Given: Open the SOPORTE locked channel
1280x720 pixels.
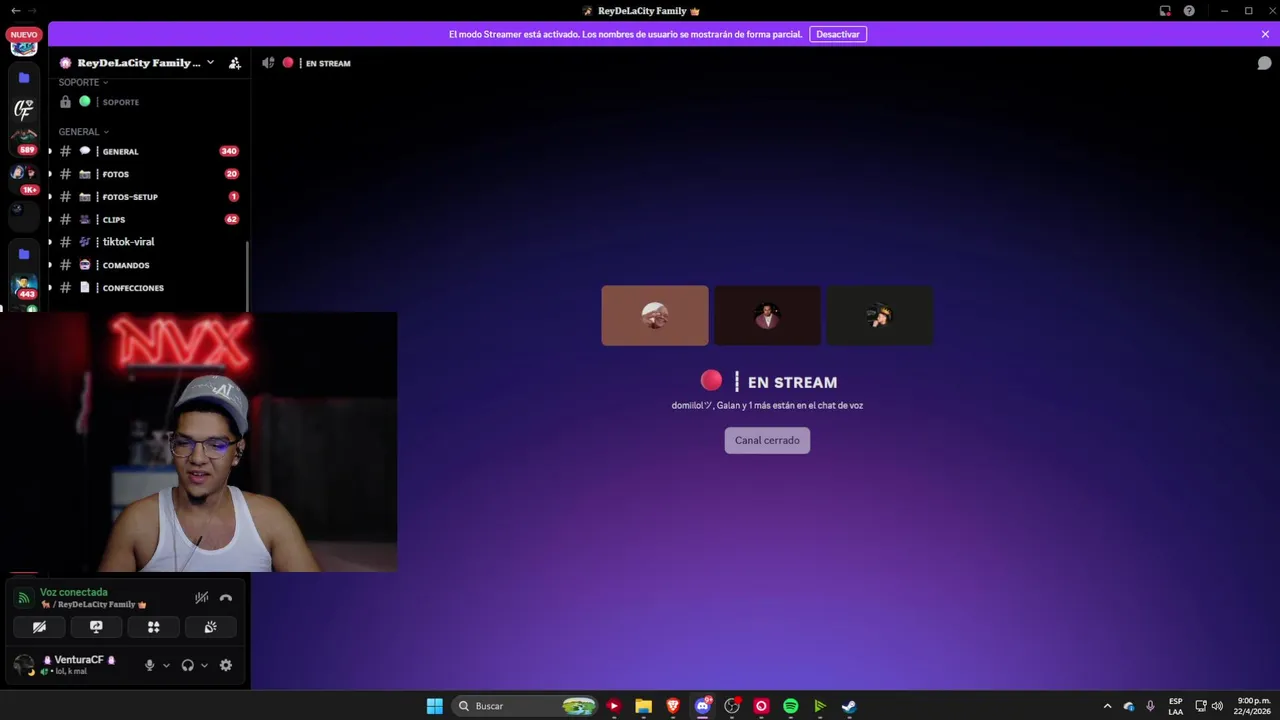Looking at the screenshot, I should pos(148,102).
